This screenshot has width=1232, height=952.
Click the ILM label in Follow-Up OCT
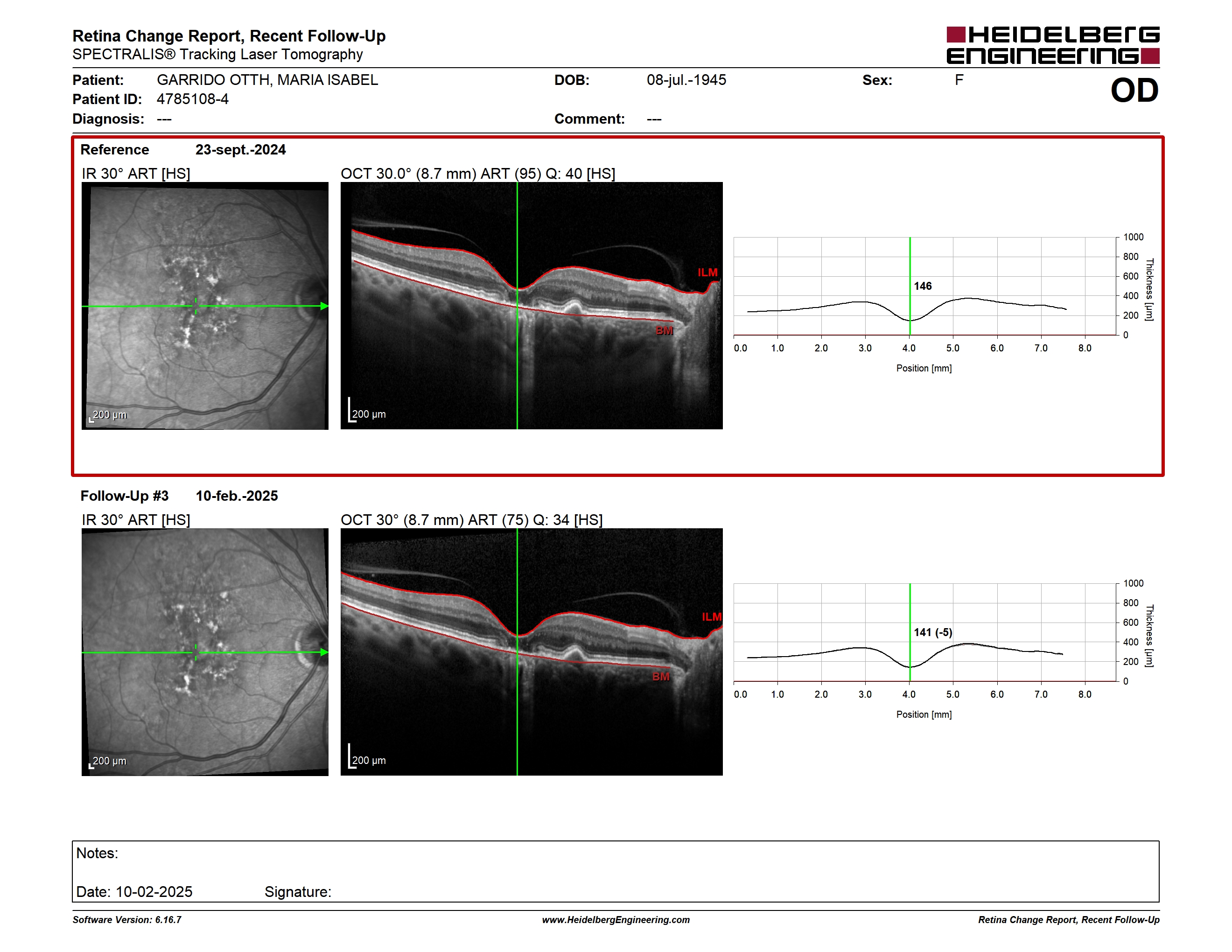point(711,617)
